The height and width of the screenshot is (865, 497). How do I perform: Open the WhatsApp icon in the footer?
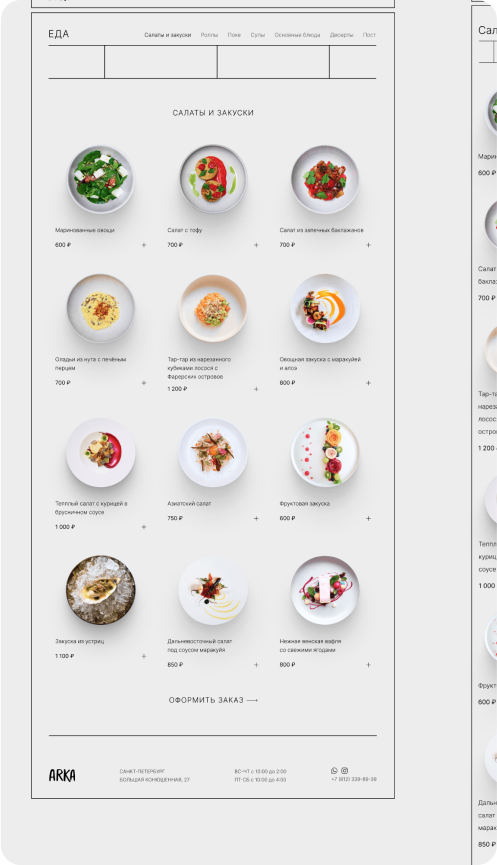[334, 771]
